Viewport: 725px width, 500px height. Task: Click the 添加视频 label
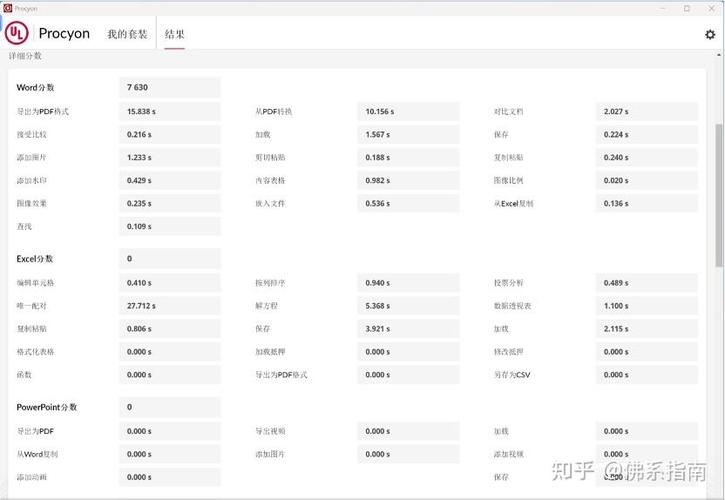click(508, 455)
